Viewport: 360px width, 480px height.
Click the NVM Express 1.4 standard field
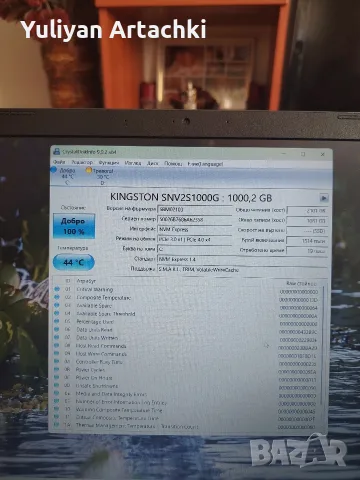click(242, 259)
